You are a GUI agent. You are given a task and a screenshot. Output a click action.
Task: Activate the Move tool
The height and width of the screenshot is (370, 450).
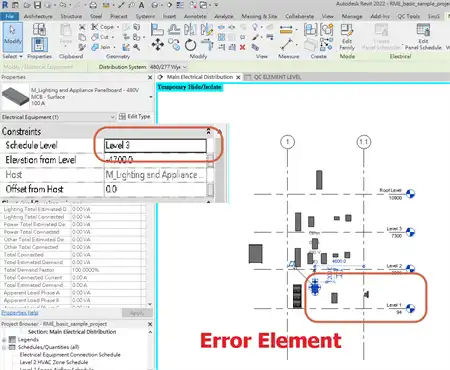157,44
